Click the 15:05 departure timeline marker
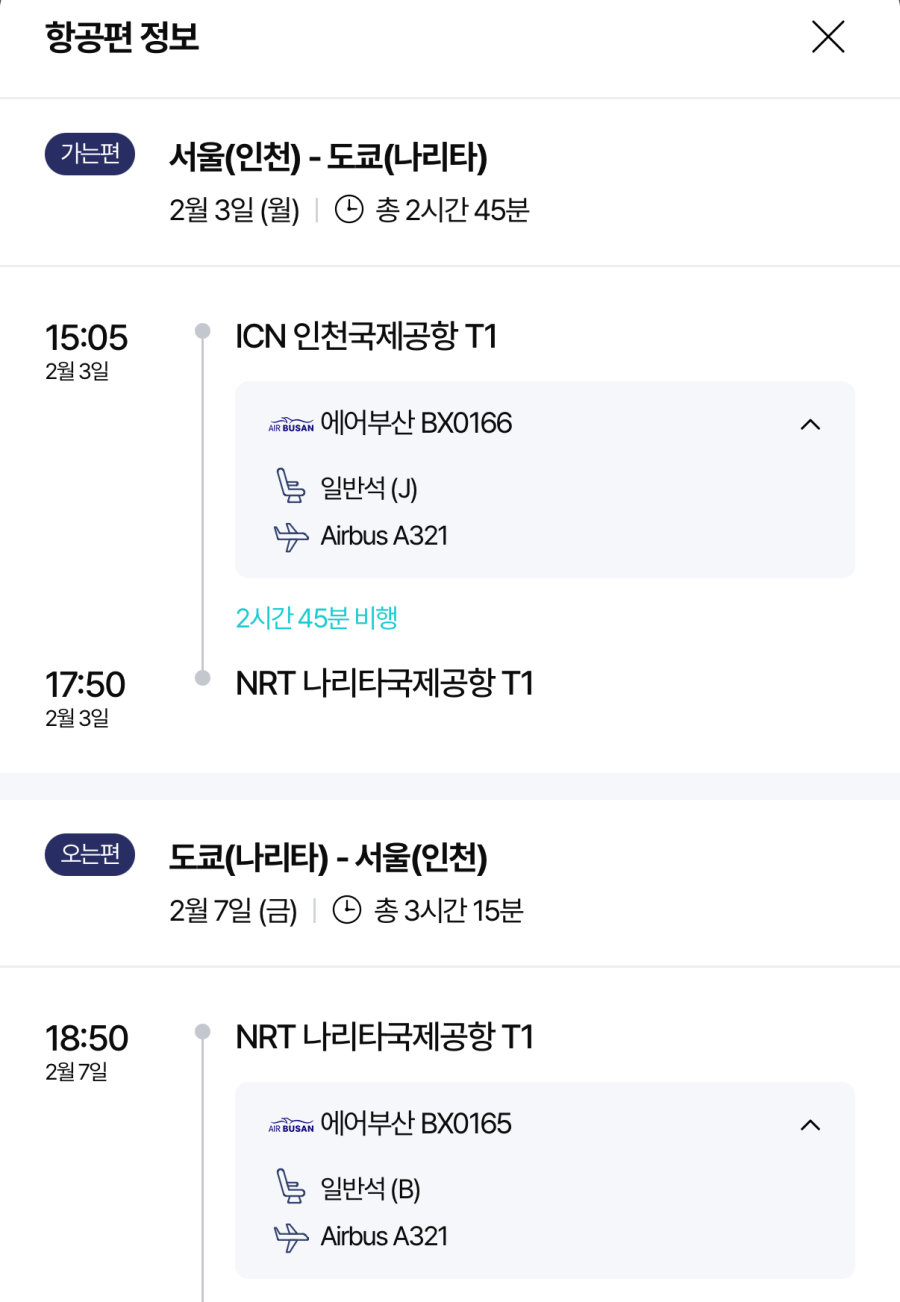Viewport: 900px width, 1302px height. tap(203, 331)
